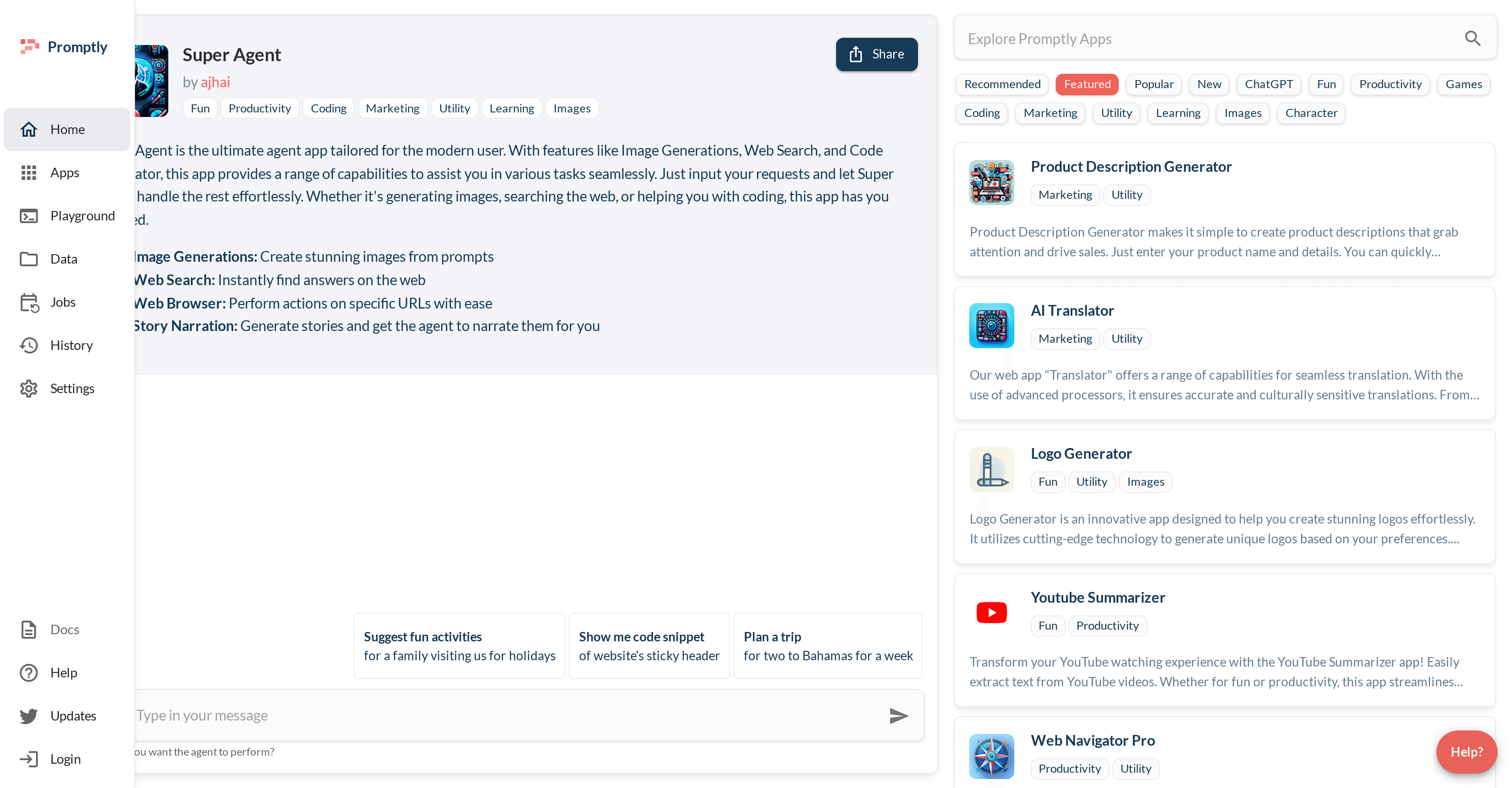Viewport: 1512px width, 788px height.
Task: Select the Featured category filter
Action: click(1086, 84)
